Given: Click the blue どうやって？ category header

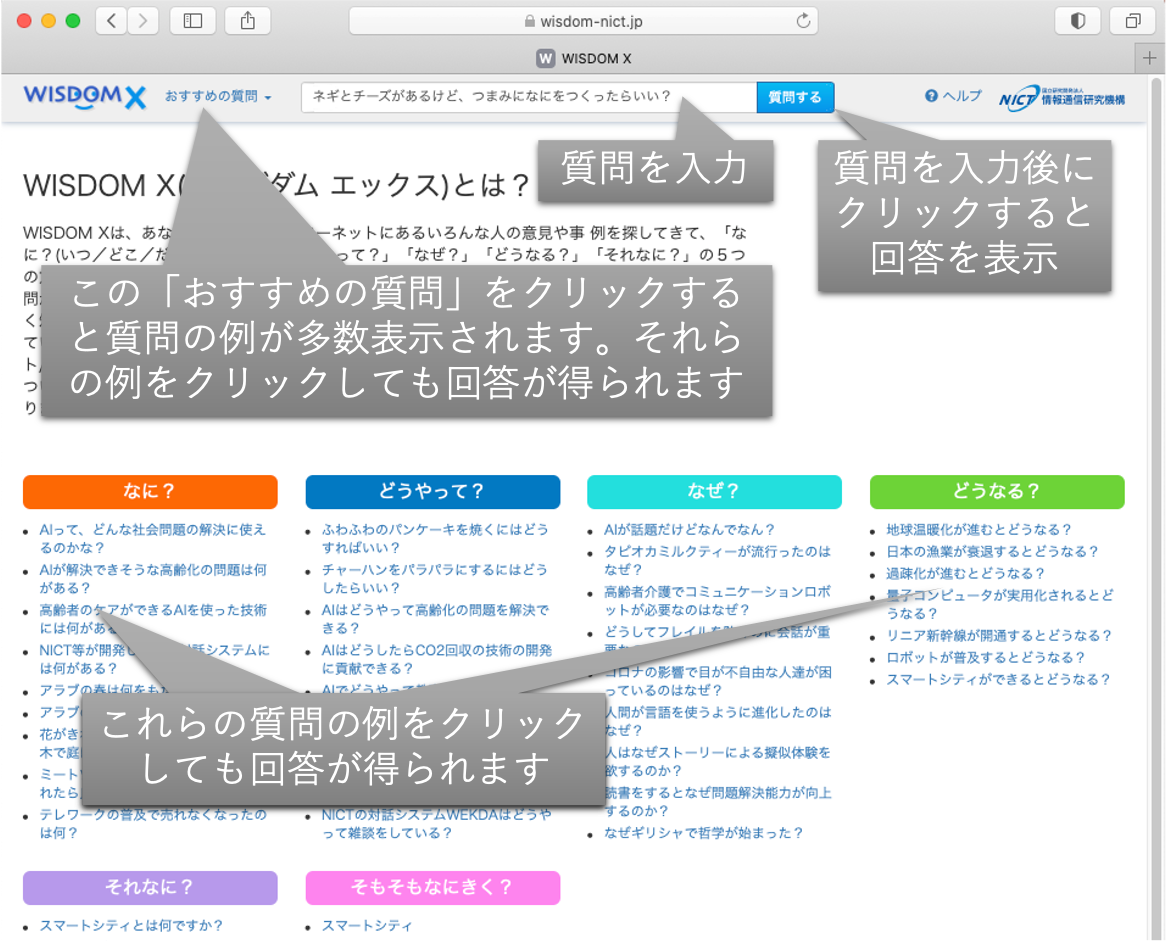Looking at the screenshot, I should pyautogui.click(x=433, y=492).
